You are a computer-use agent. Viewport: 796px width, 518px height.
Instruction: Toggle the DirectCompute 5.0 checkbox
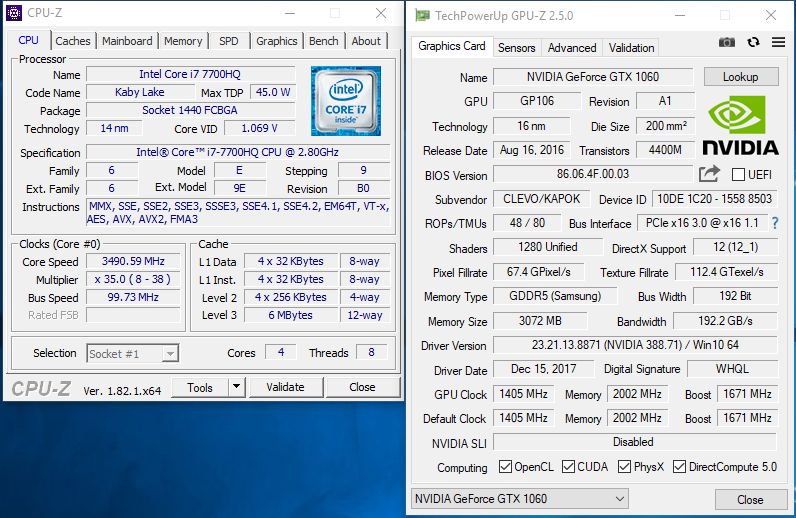coord(679,466)
